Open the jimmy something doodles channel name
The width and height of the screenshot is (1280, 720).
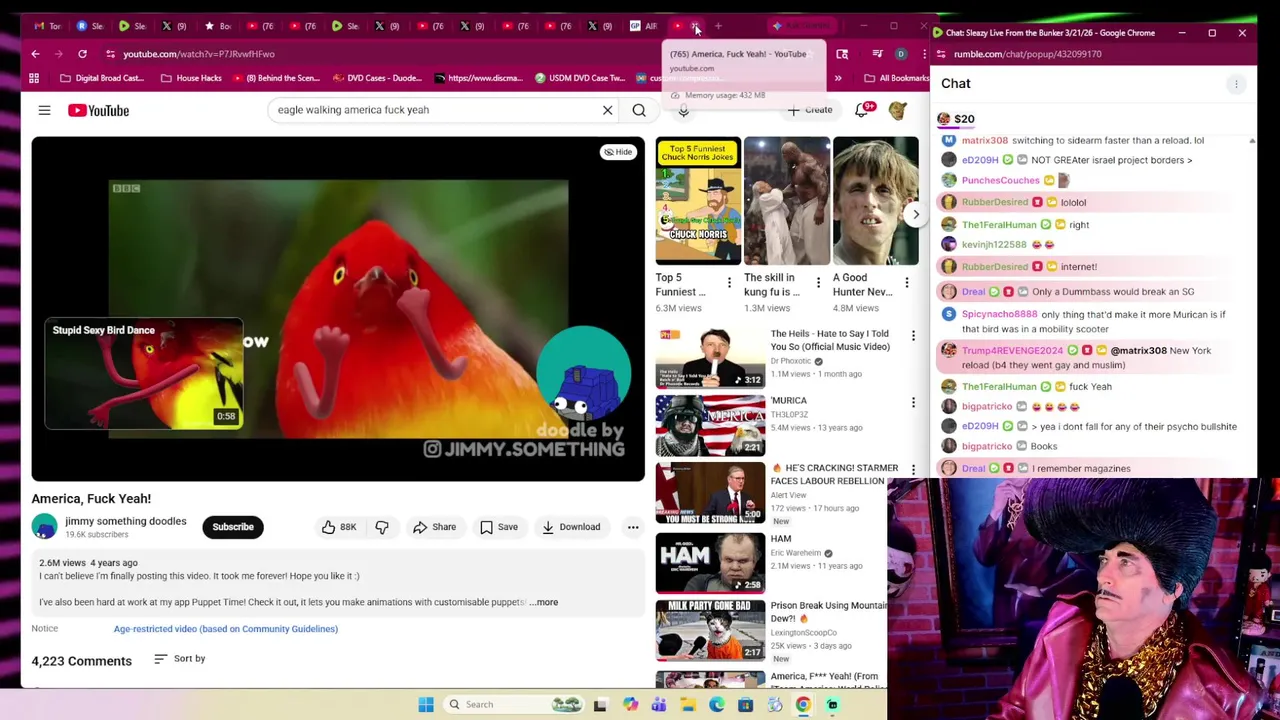126,521
